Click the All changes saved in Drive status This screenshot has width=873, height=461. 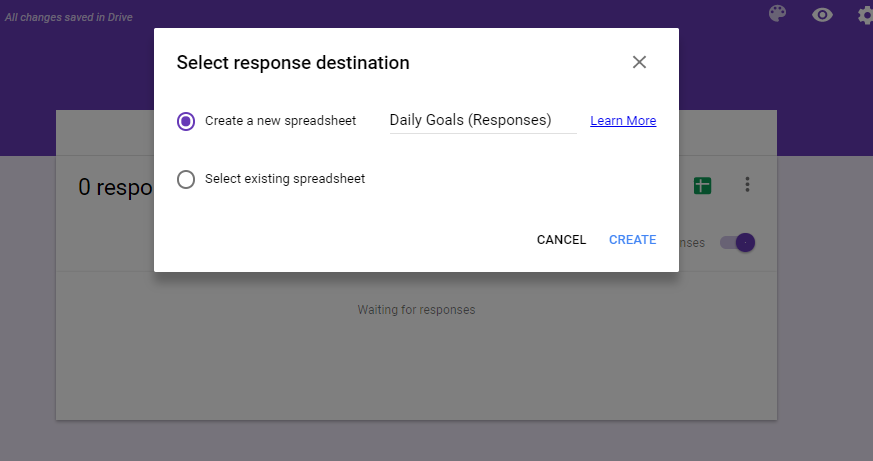(x=68, y=17)
